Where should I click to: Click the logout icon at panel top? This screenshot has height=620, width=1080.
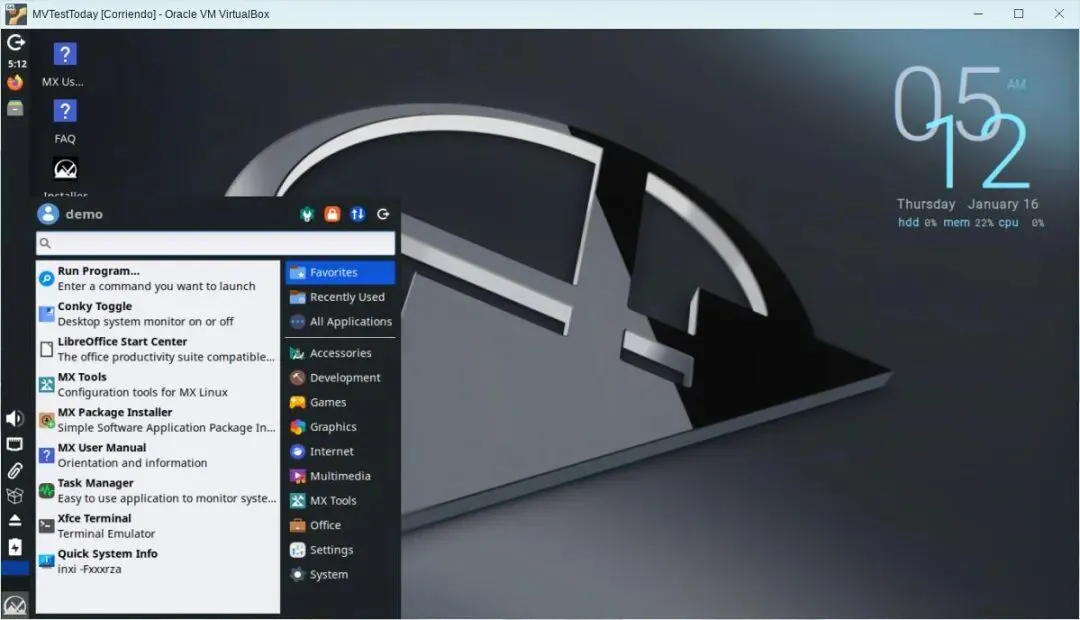coord(15,43)
